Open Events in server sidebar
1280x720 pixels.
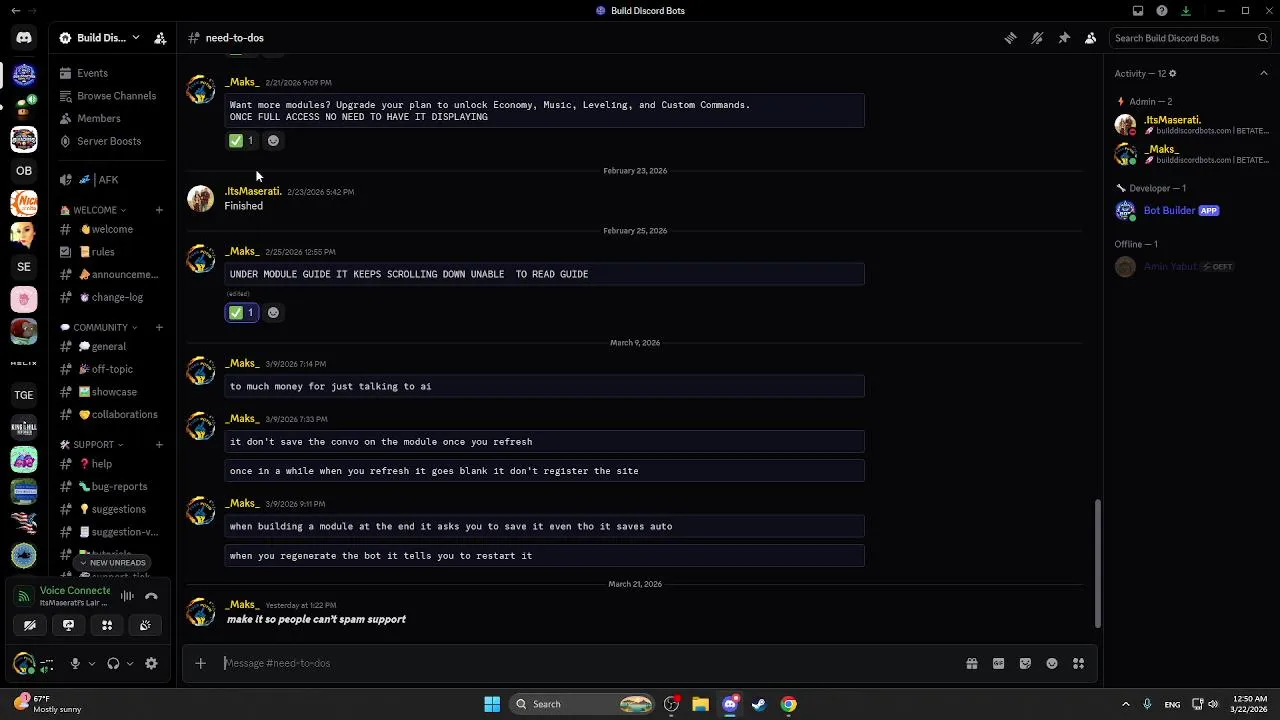[111, 73]
